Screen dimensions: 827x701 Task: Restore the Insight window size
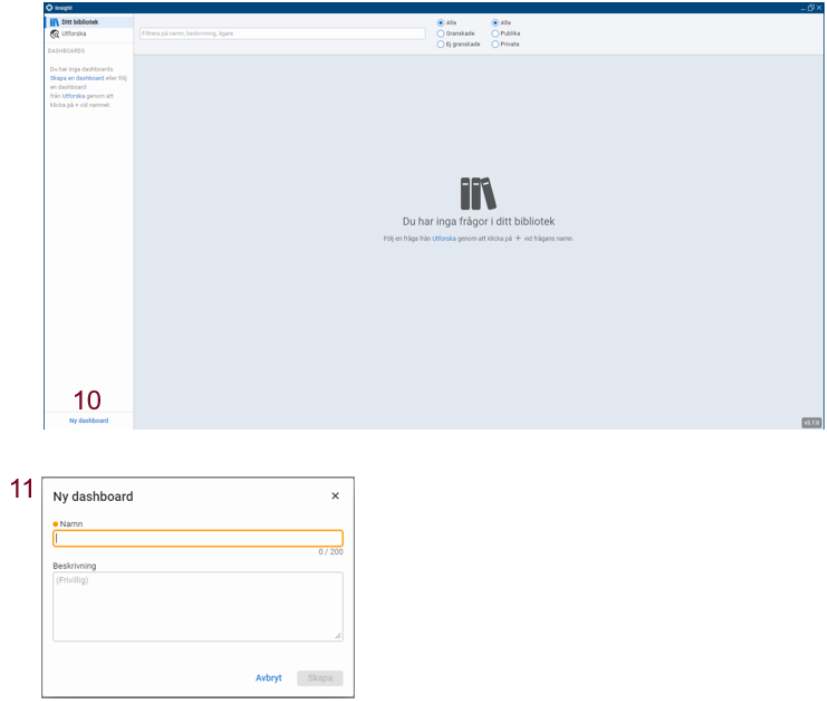[x=811, y=8]
